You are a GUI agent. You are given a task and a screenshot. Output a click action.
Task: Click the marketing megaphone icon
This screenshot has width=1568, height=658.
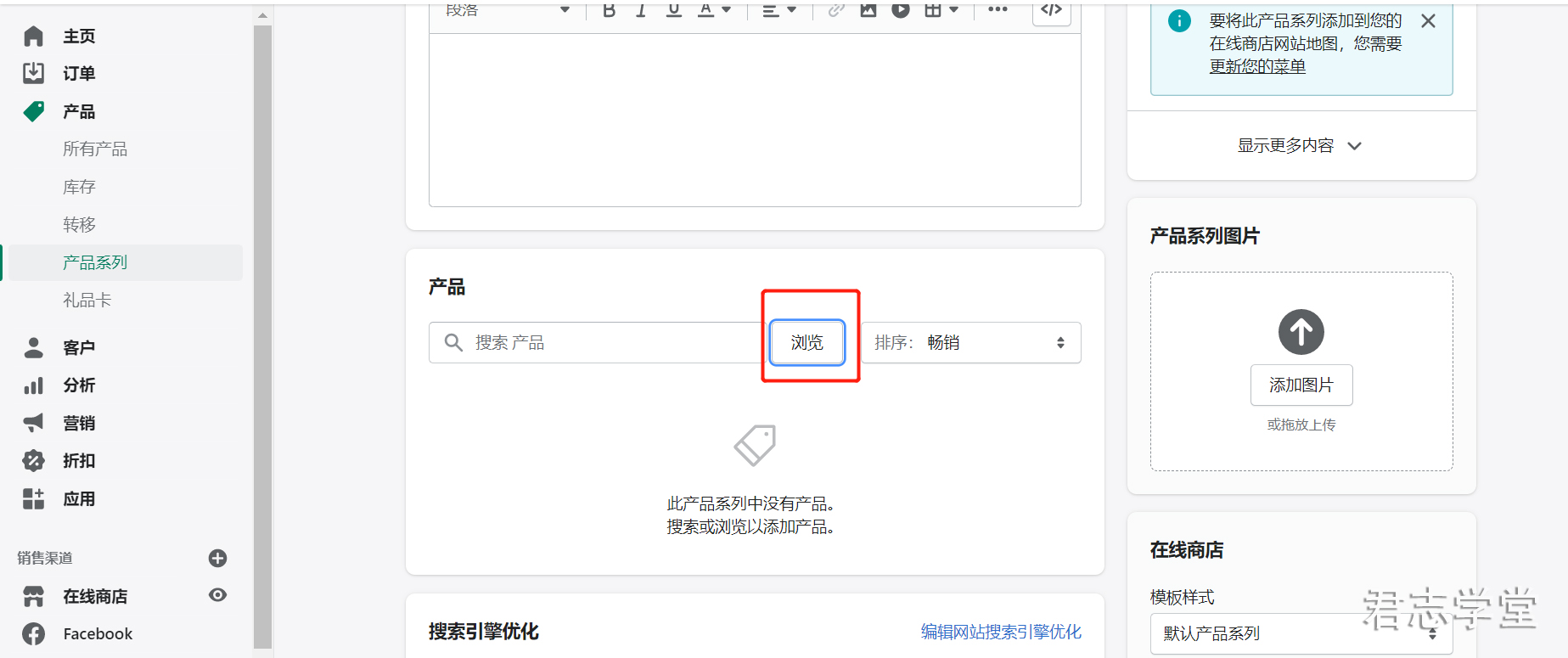(33, 423)
